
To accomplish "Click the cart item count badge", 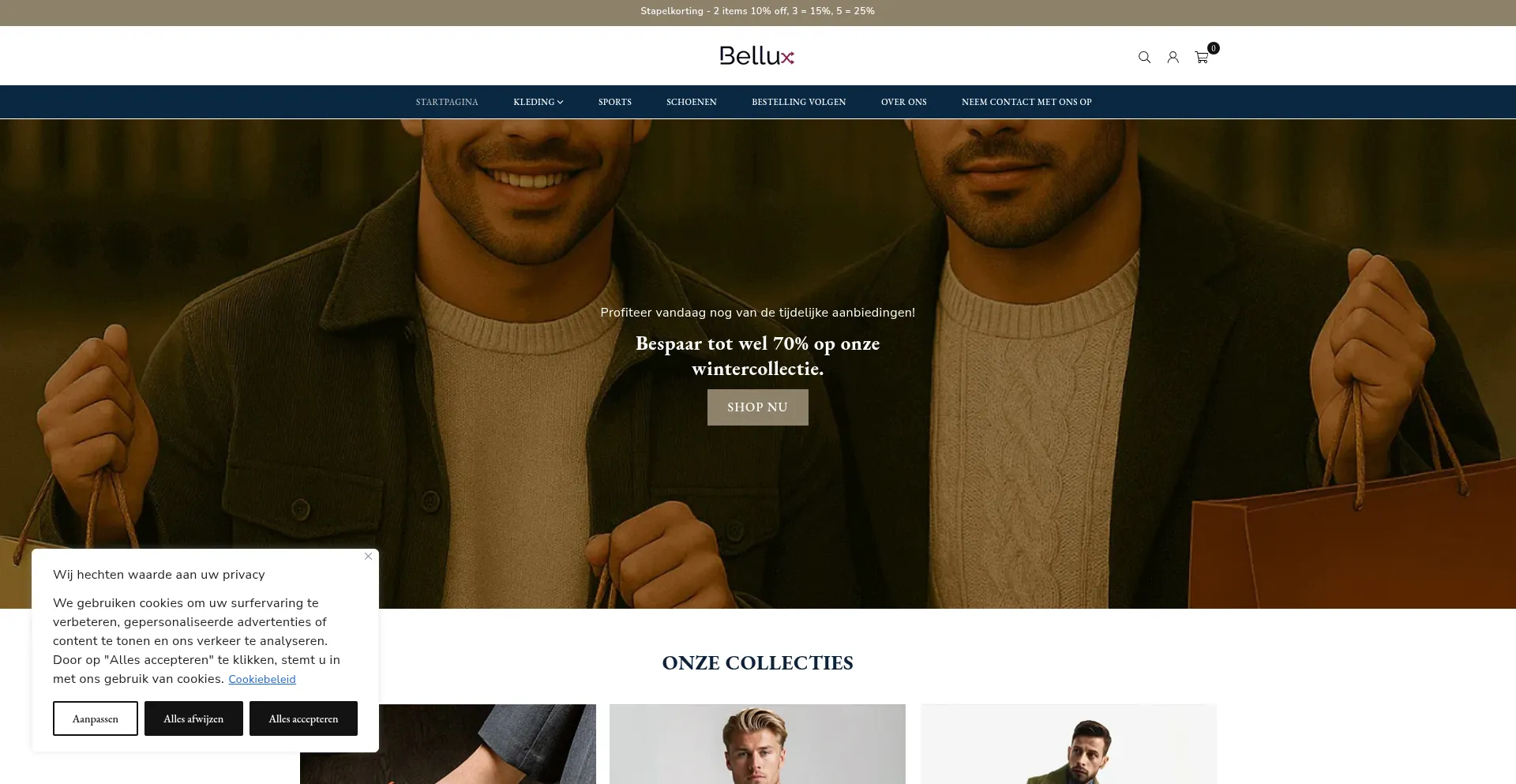I will pyautogui.click(x=1214, y=48).
